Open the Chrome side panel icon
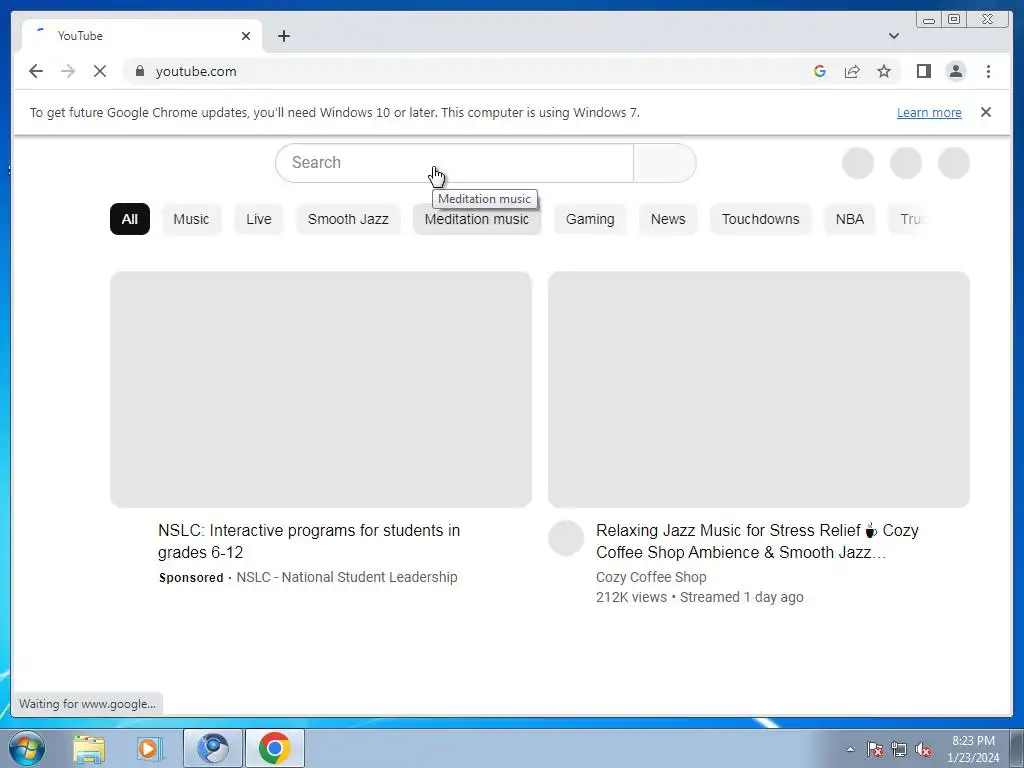Screen dimensions: 1024x768 coord(923,71)
